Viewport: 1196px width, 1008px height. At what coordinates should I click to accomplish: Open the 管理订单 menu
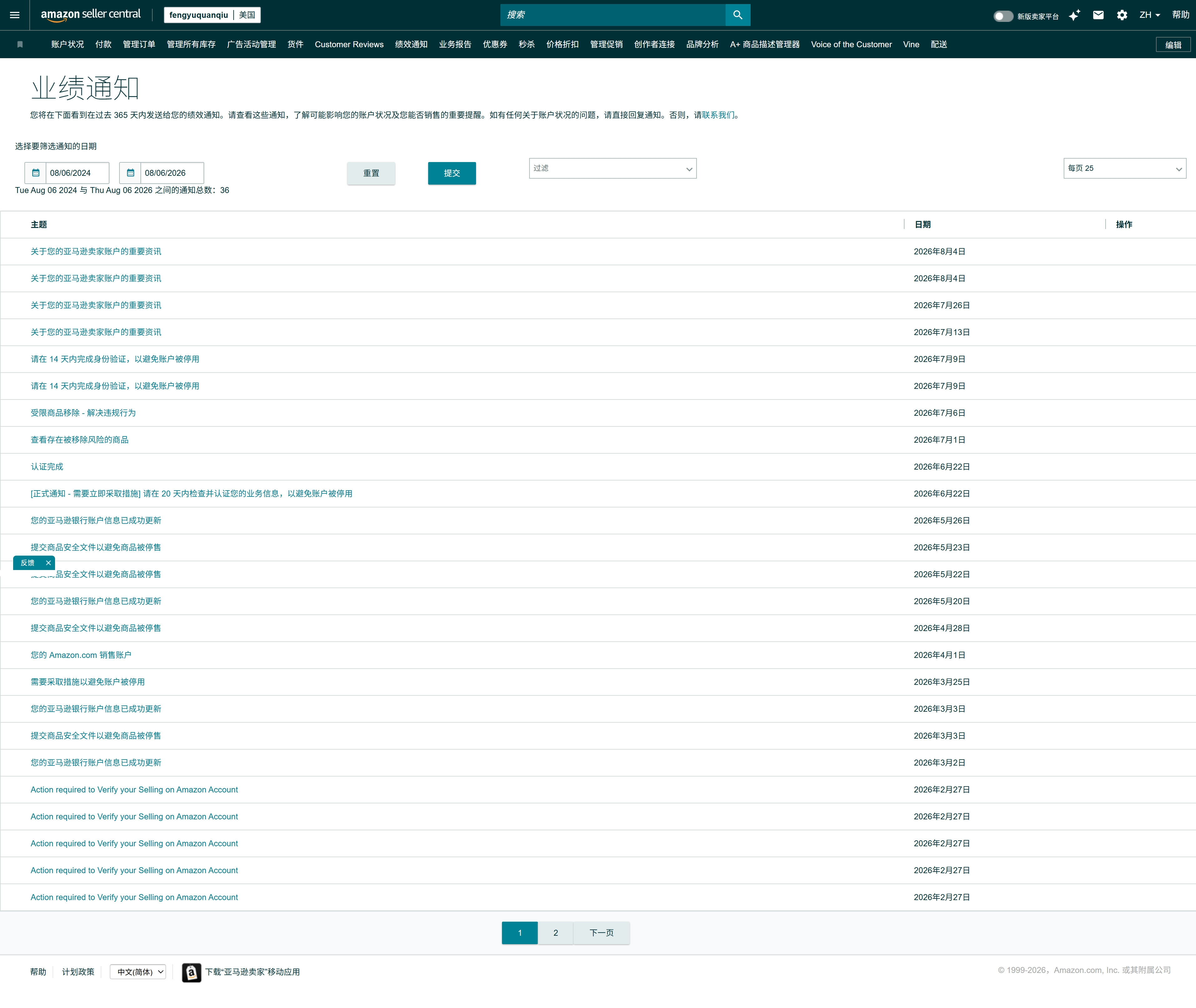[139, 44]
